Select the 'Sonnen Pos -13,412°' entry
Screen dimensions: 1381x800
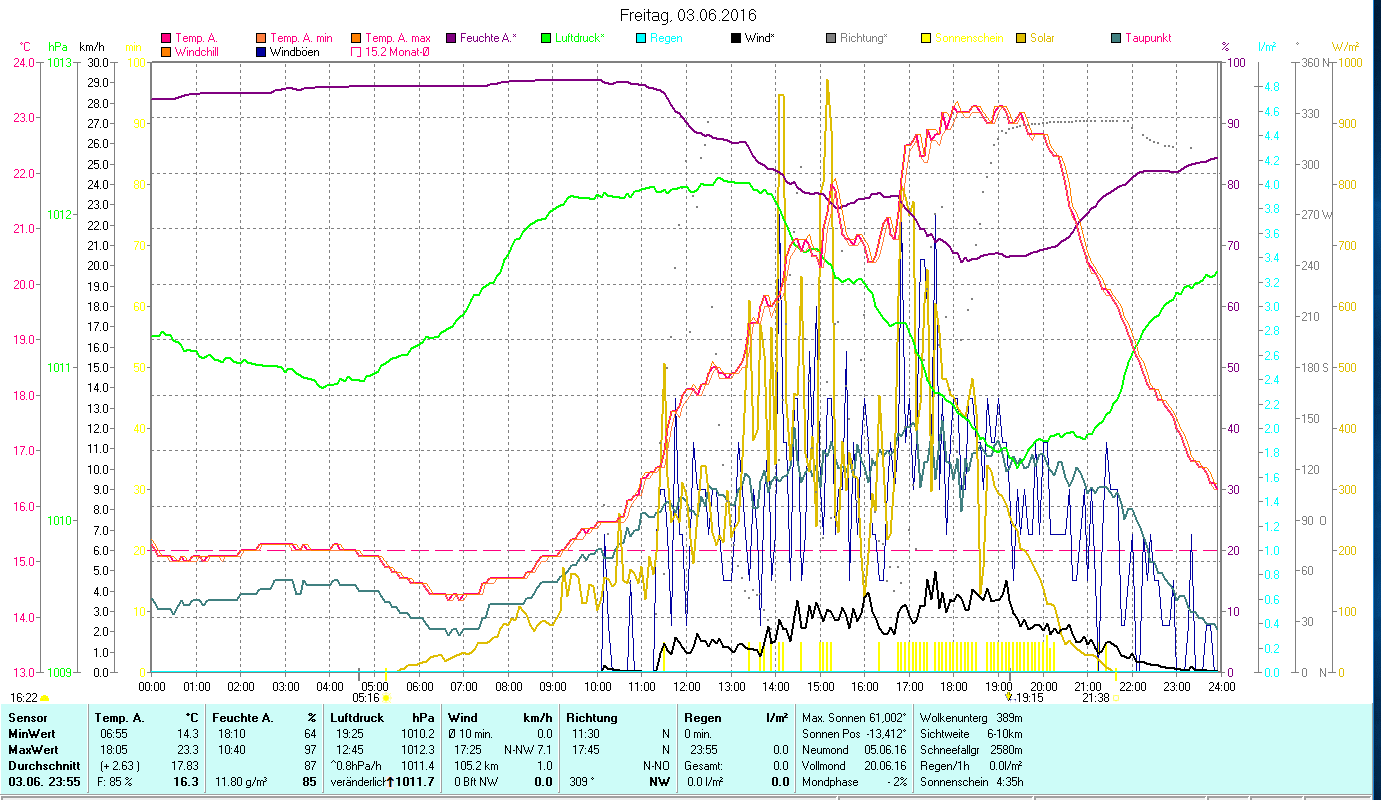tap(855, 734)
